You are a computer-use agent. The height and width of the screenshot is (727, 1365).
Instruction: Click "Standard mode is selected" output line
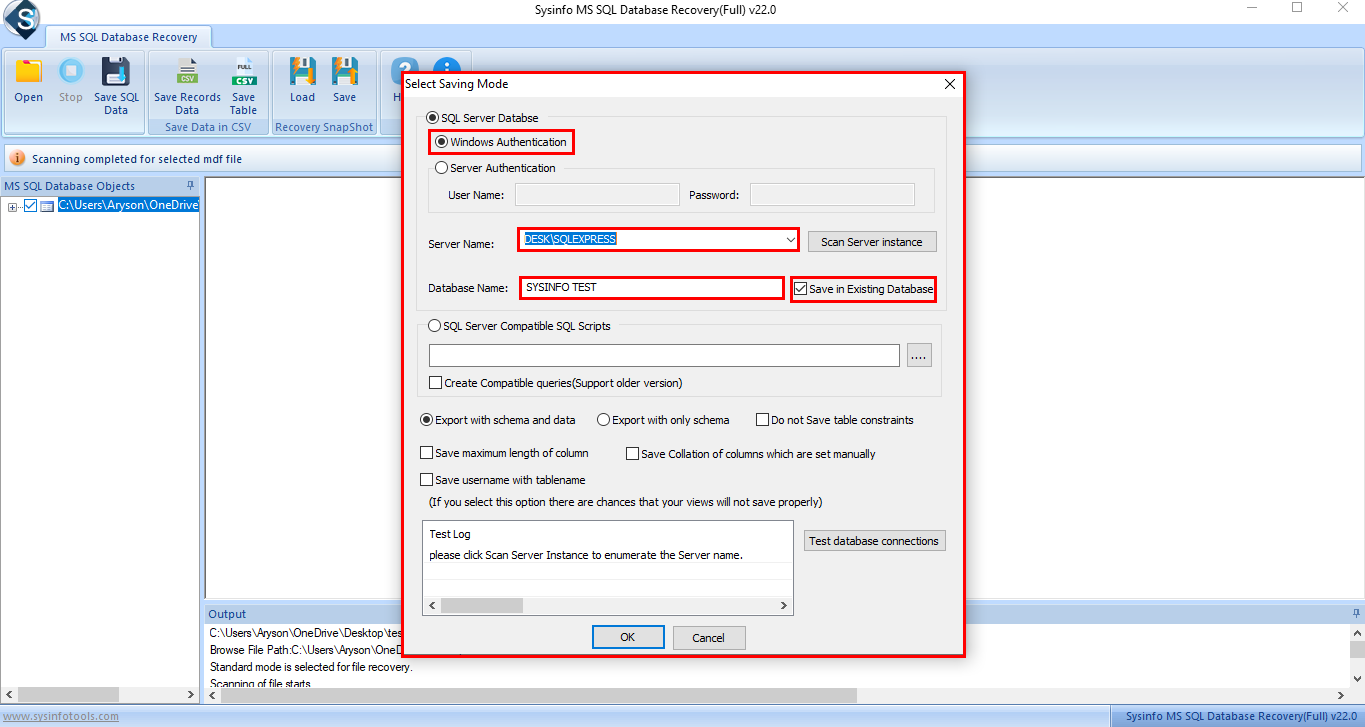coord(311,667)
